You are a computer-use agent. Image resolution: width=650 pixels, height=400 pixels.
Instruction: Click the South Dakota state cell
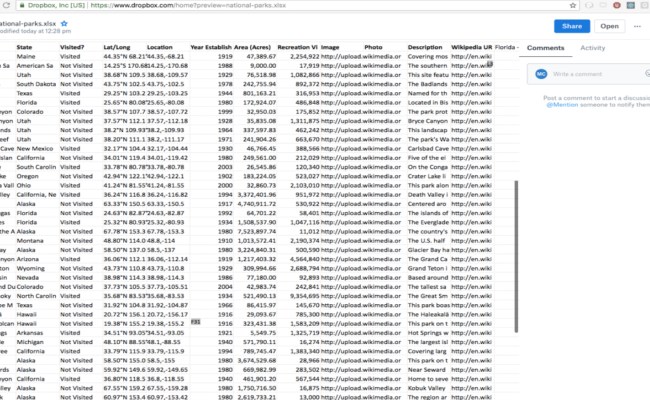(x=36, y=84)
